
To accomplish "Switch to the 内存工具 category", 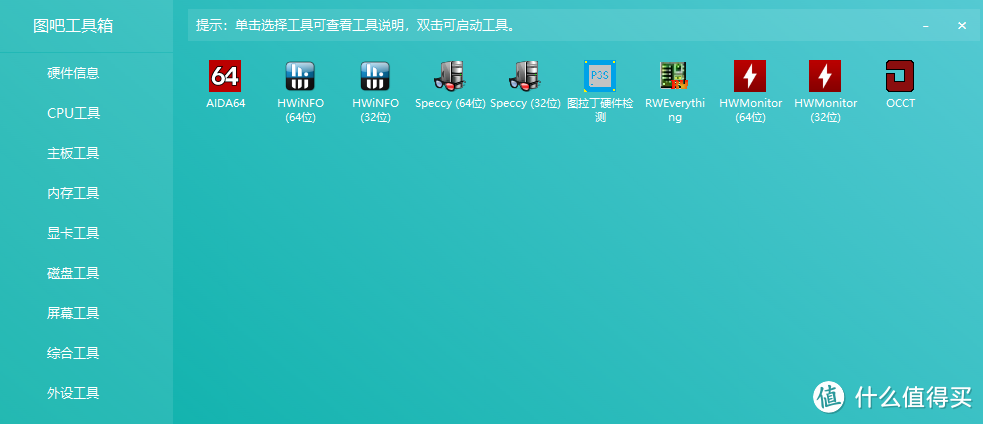I will [x=73, y=193].
